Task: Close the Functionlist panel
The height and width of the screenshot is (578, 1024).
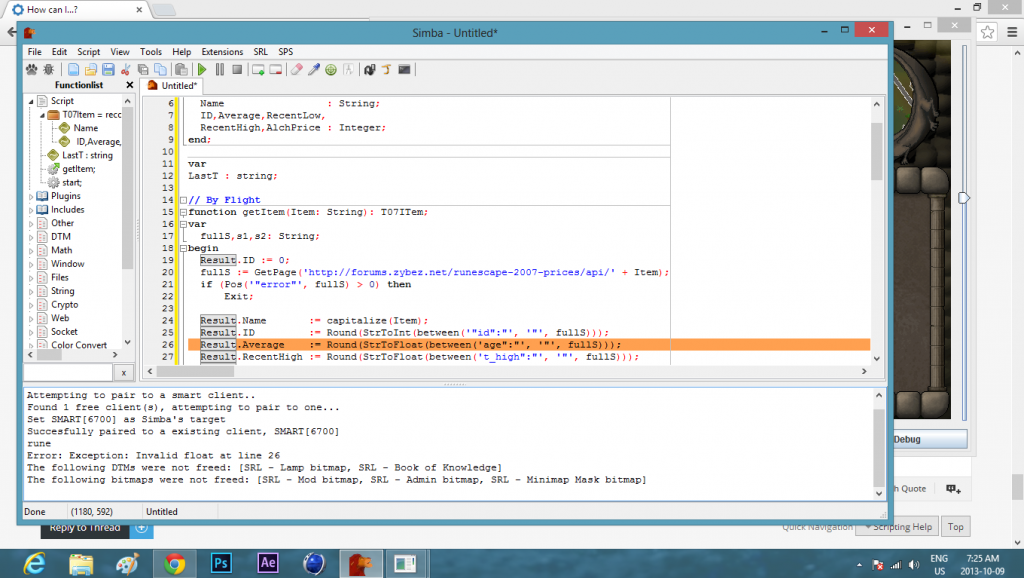Action: click(129, 86)
